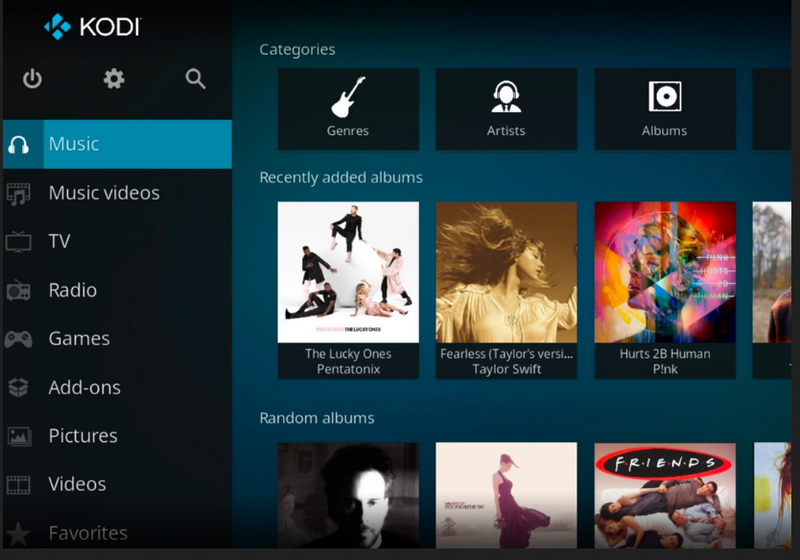Viewport: 800px width, 560px height.
Task: Open Settings via the gear icon
Action: click(114, 79)
